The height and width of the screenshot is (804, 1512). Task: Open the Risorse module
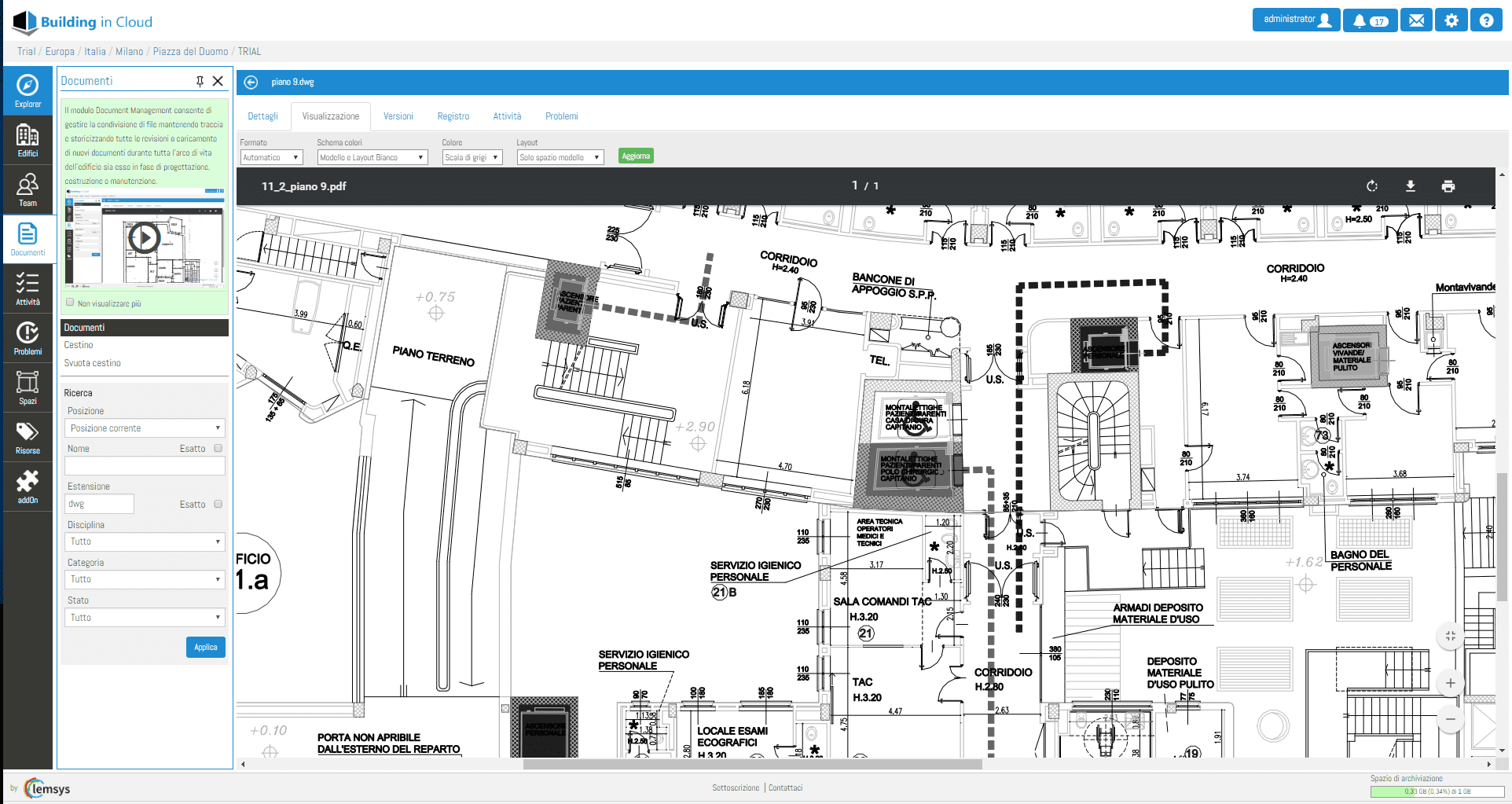point(28,438)
